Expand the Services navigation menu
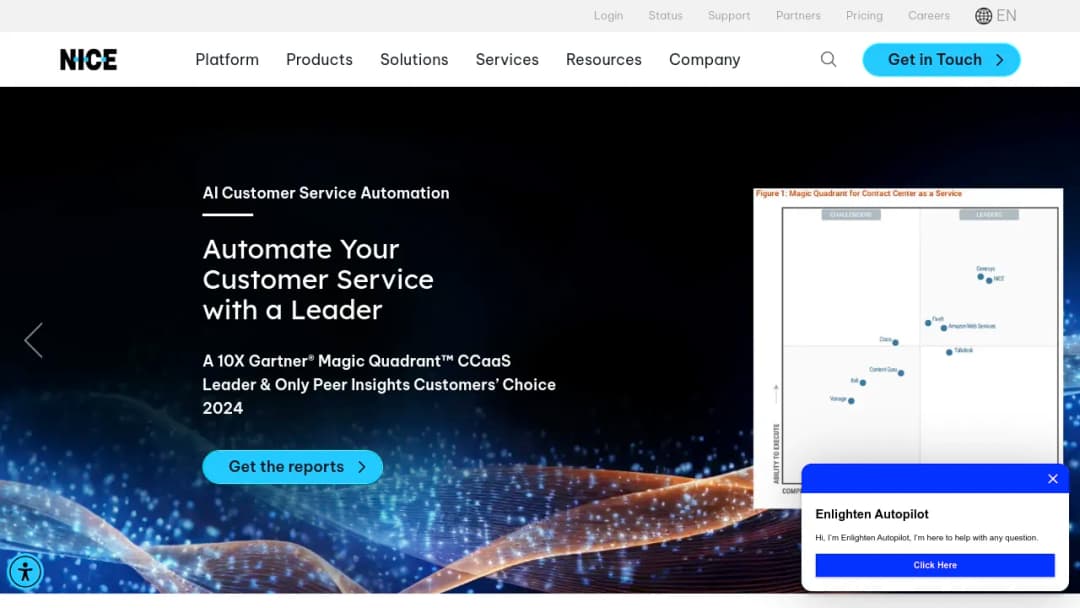Viewport: 1080px width, 608px height. (507, 59)
